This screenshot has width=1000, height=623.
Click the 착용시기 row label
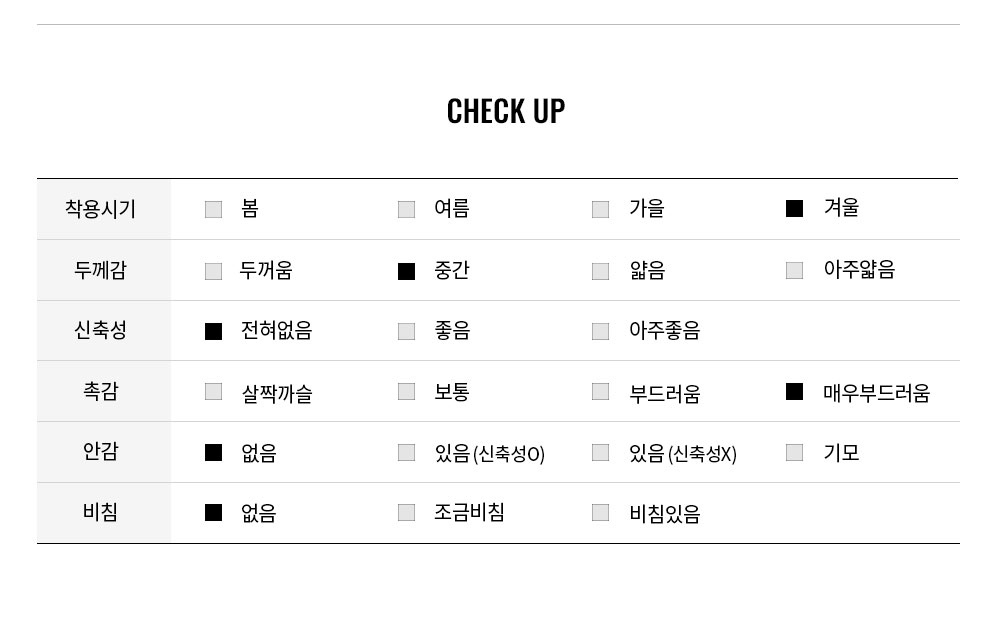point(101,209)
